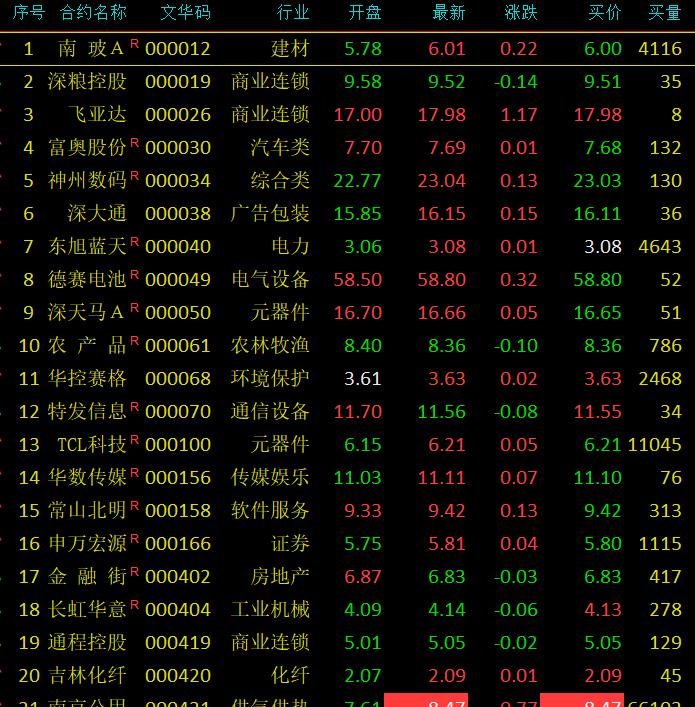Click buy volume 4643 for 东旭蓝天
This screenshot has width=695, height=707.
tap(660, 247)
